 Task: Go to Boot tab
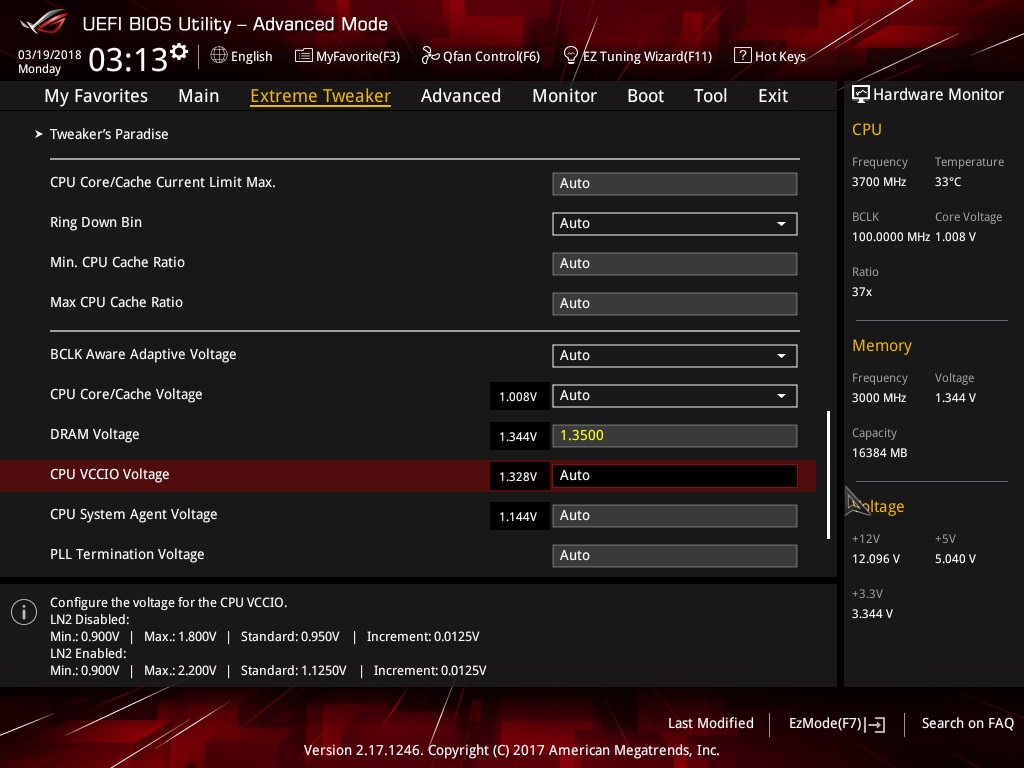[x=645, y=95]
